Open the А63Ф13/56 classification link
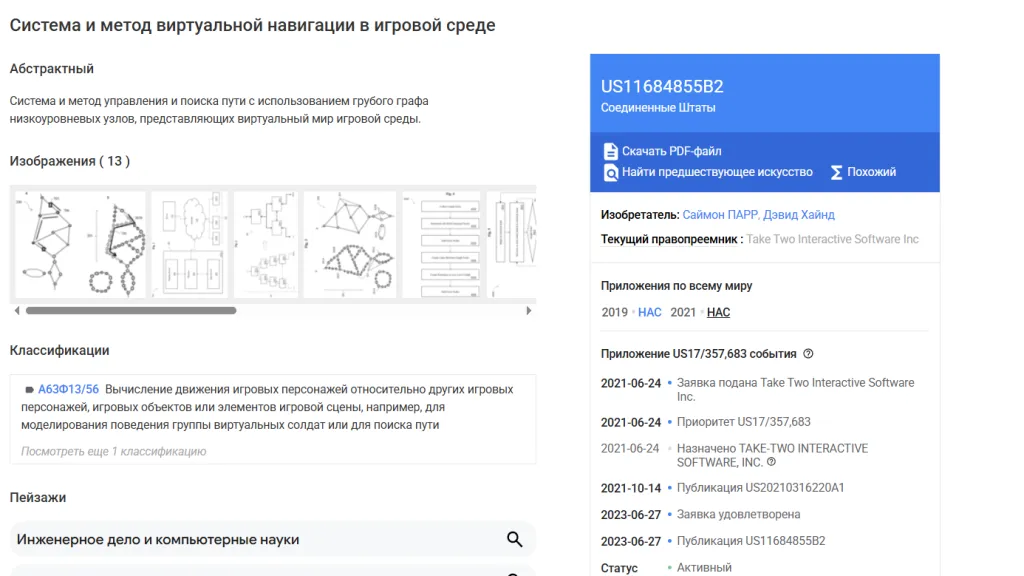 tap(68, 389)
